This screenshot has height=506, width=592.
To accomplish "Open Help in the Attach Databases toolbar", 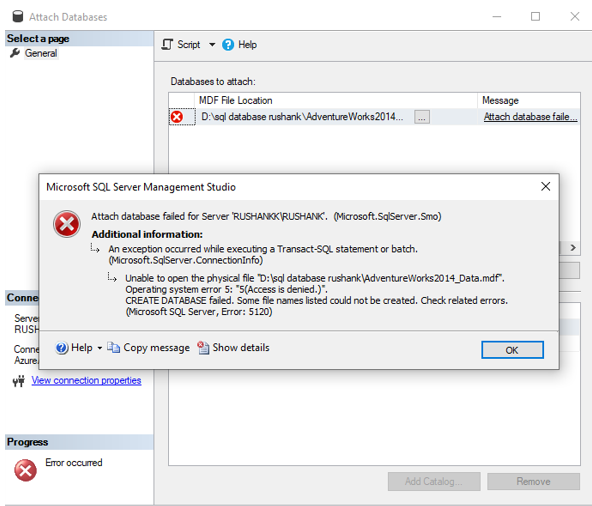I will coord(239,45).
